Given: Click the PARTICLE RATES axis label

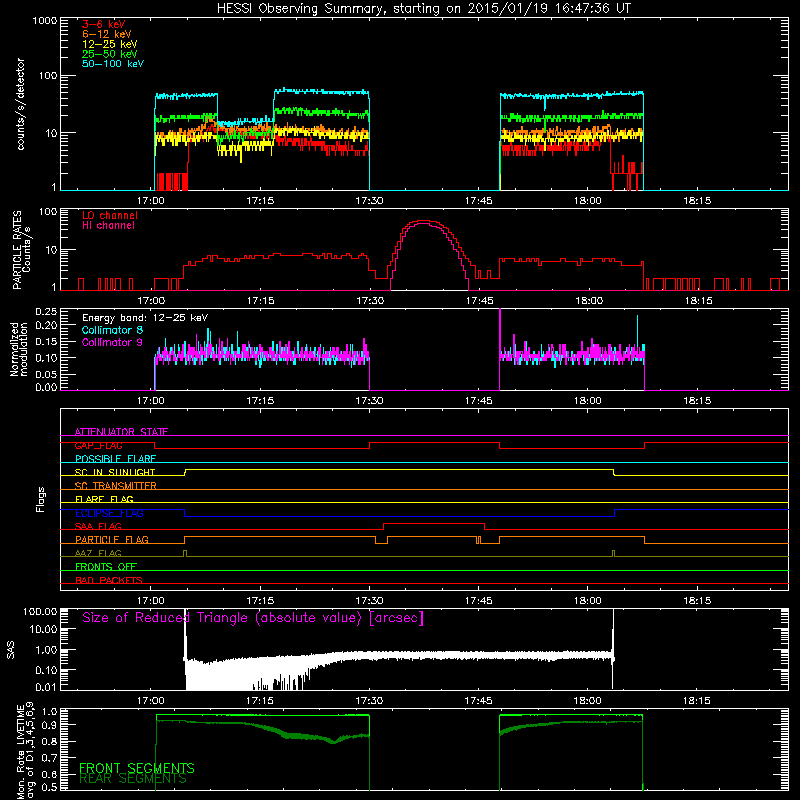Looking at the screenshot, I should [x=21, y=250].
